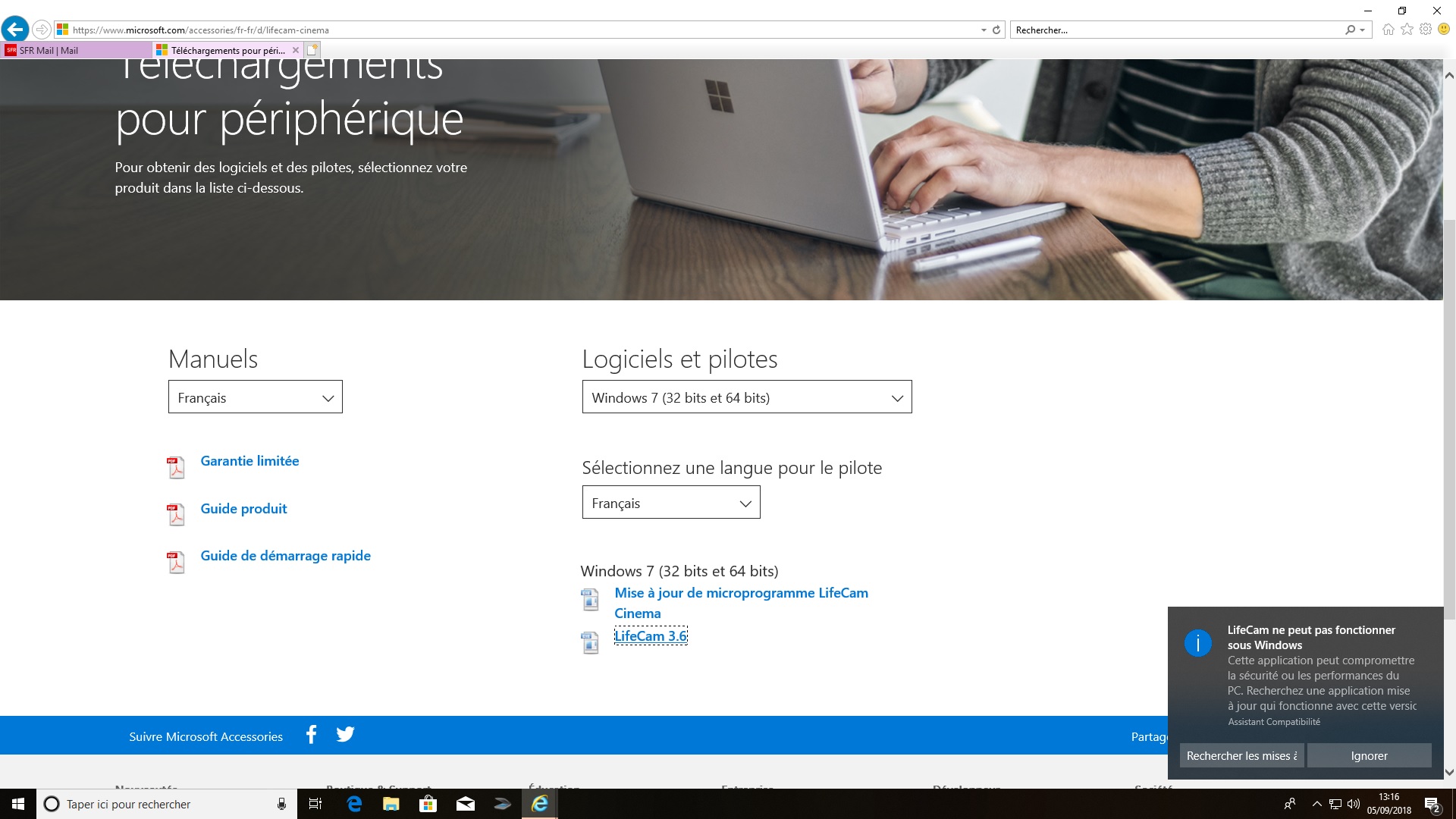Screen dimensions: 1456x819
Task: Click Rechercher les mises à jour notification button
Action: pyautogui.click(x=1242, y=755)
